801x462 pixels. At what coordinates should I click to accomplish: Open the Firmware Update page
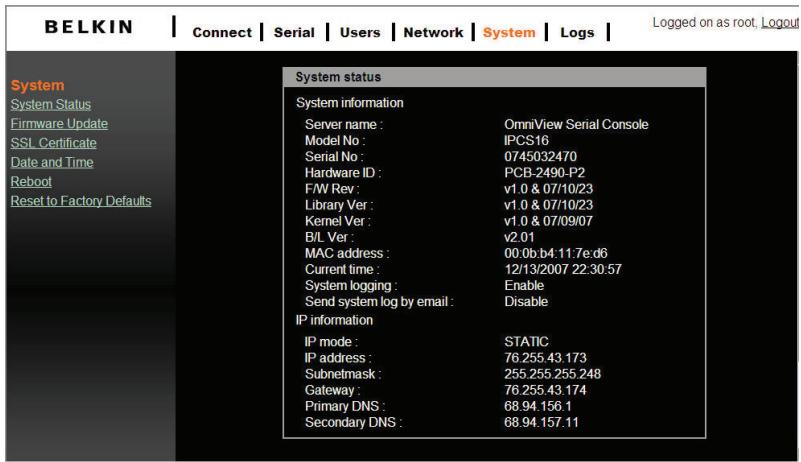(59, 124)
